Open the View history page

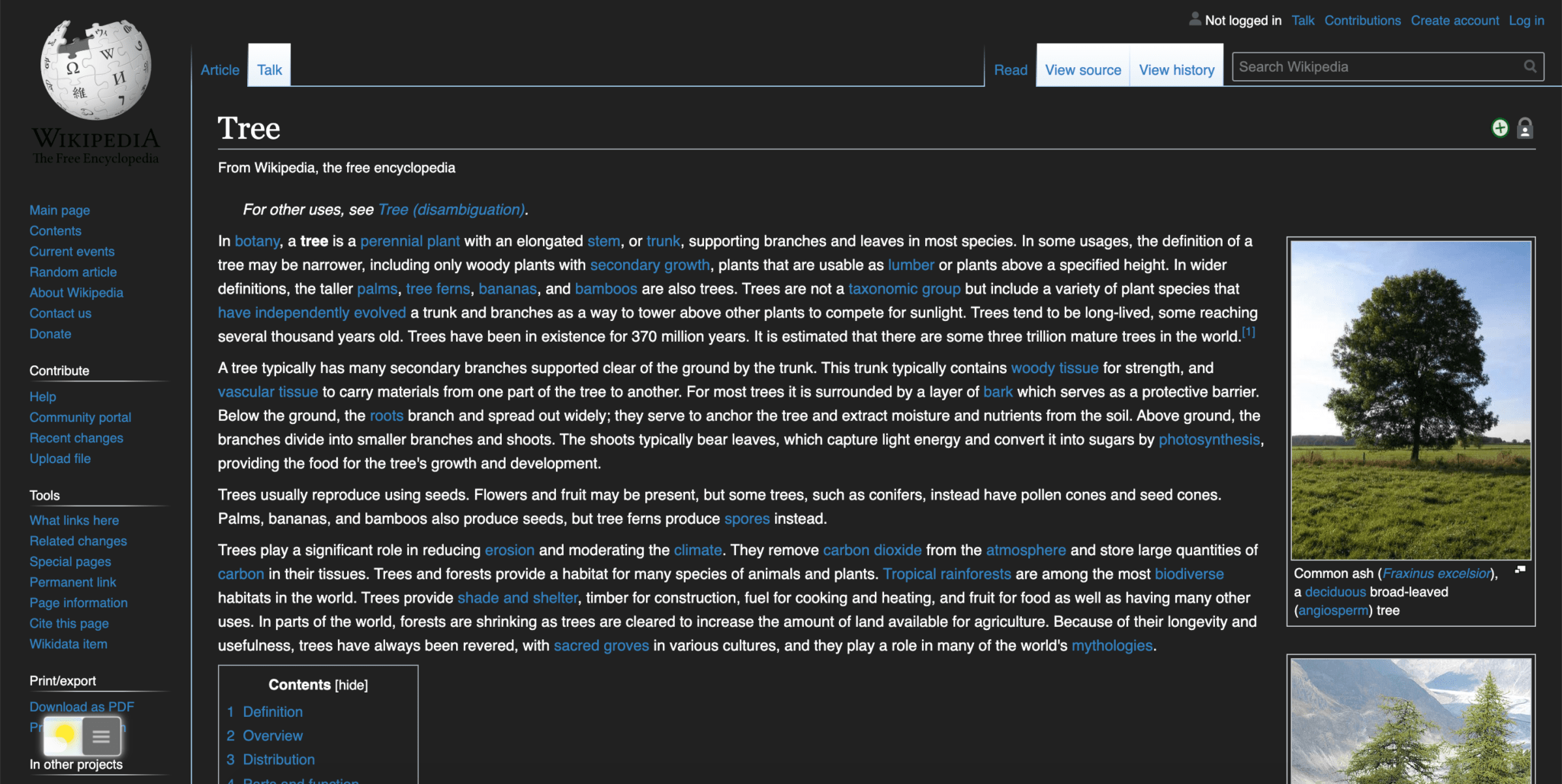pos(1176,69)
